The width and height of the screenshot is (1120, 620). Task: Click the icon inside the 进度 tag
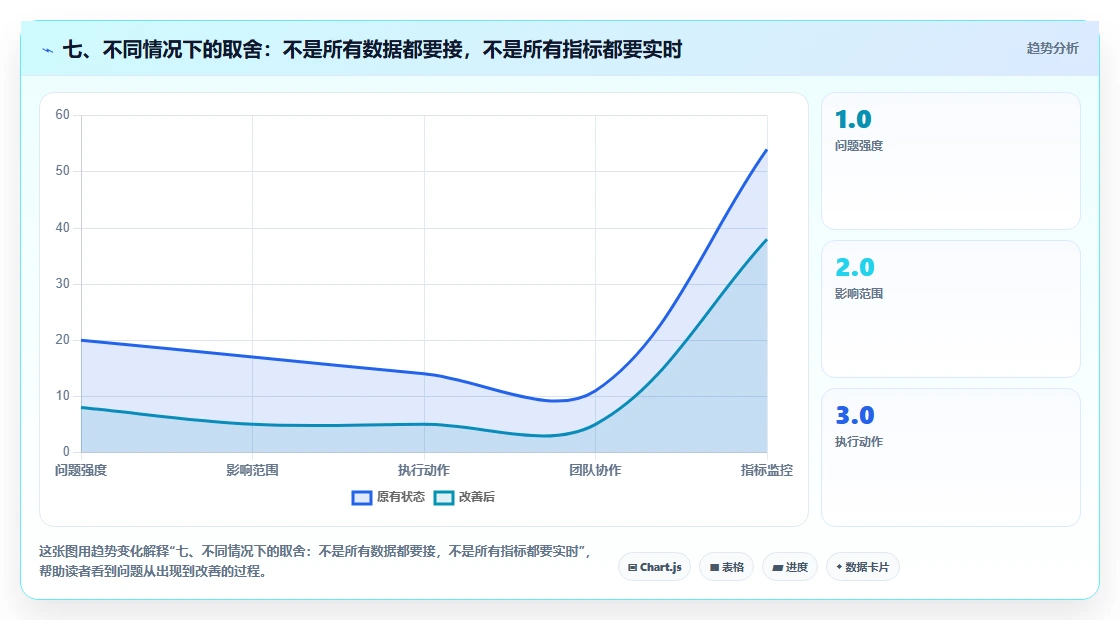778,568
